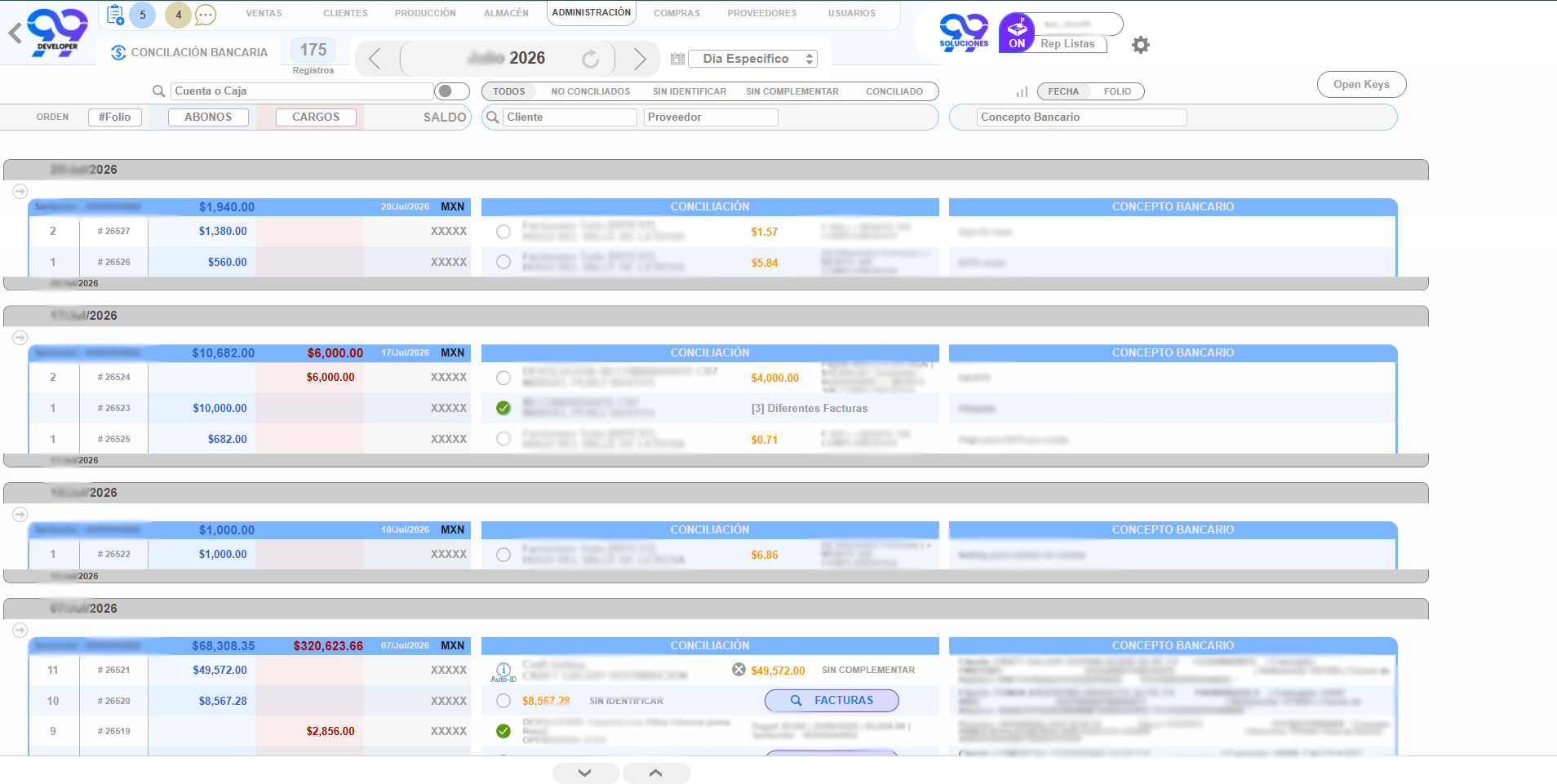
Task: Click the Open Keys button
Action: point(1361,85)
